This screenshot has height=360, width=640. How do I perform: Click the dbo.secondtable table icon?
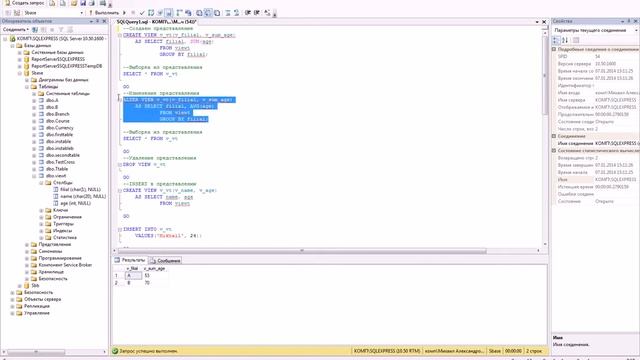click(x=41, y=155)
